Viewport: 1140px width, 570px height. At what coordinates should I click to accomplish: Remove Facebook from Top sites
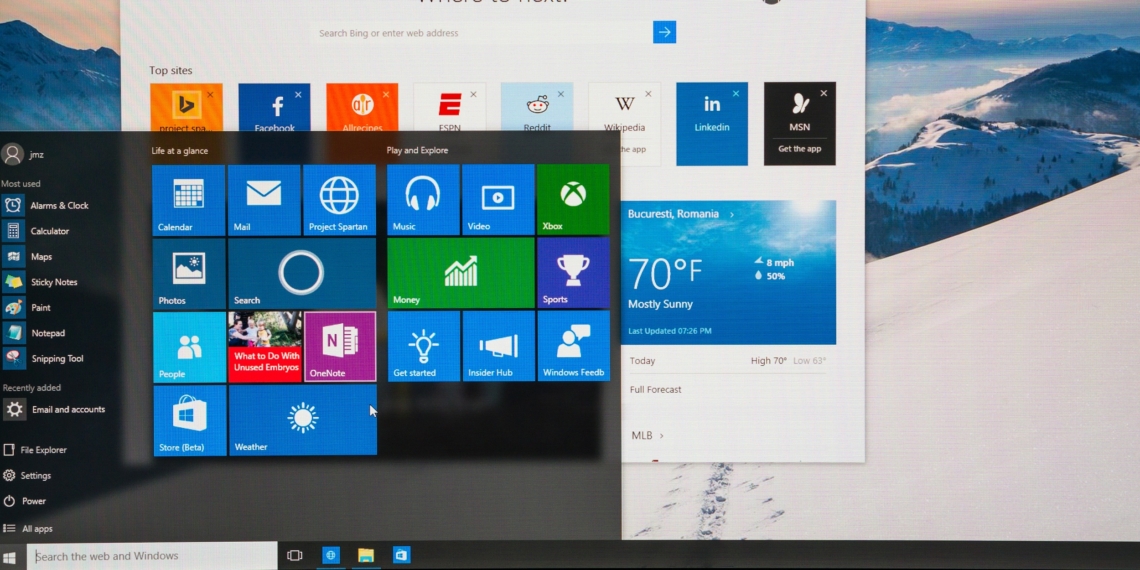tap(298, 94)
